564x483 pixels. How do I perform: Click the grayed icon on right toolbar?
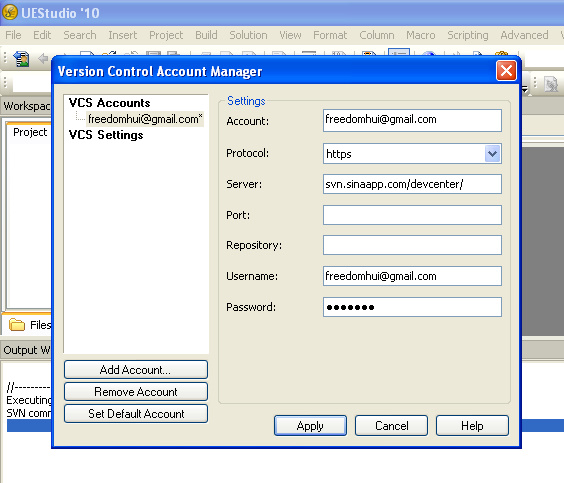(551, 84)
